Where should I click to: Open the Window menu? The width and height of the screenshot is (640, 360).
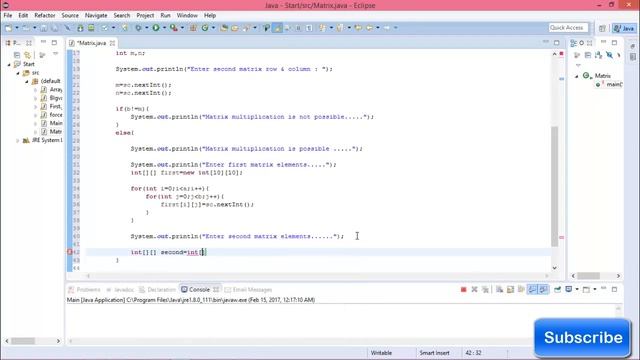click(x=187, y=16)
